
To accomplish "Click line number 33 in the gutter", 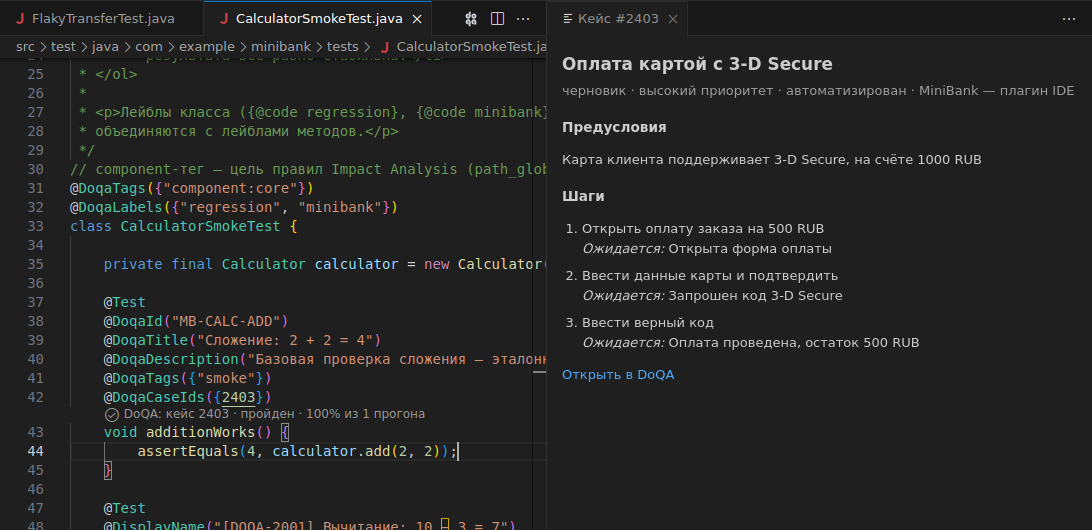I will 35,226.
